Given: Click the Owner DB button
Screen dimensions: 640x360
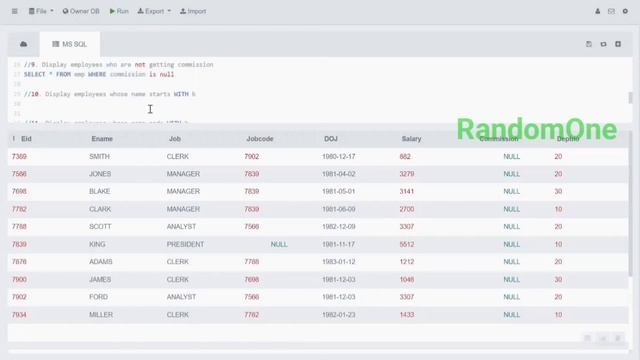Looking at the screenshot, I should [81, 11].
